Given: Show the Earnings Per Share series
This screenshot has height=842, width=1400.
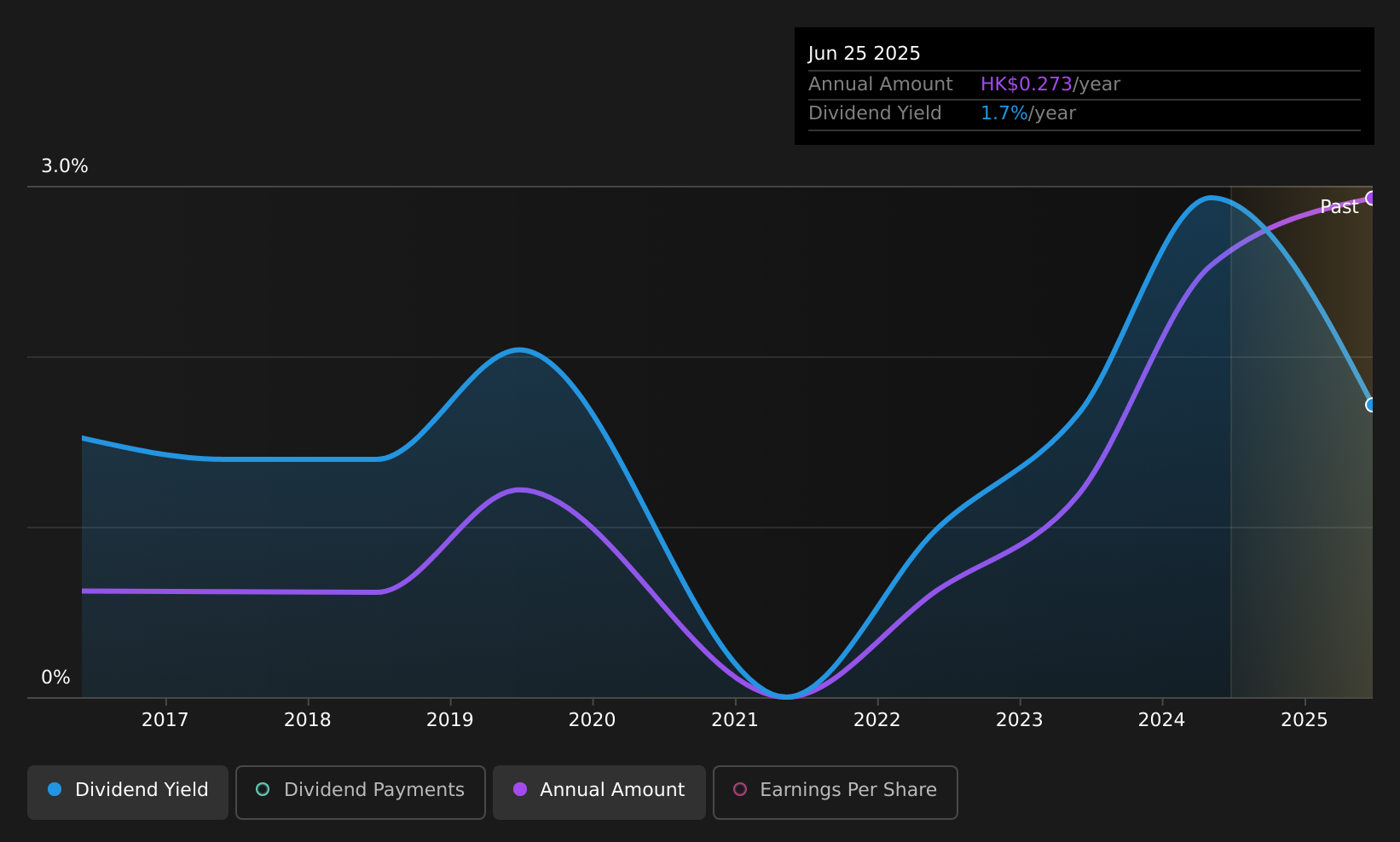Looking at the screenshot, I should (x=836, y=792).
